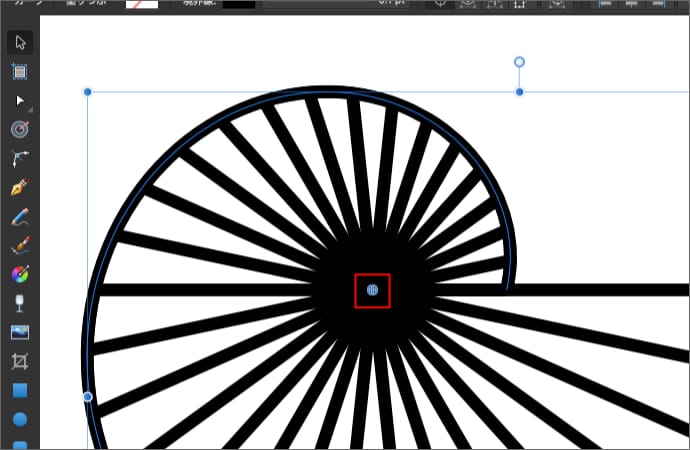Image resolution: width=690 pixels, height=450 pixels.
Task: Select the Pencil tool
Action: tap(20, 216)
